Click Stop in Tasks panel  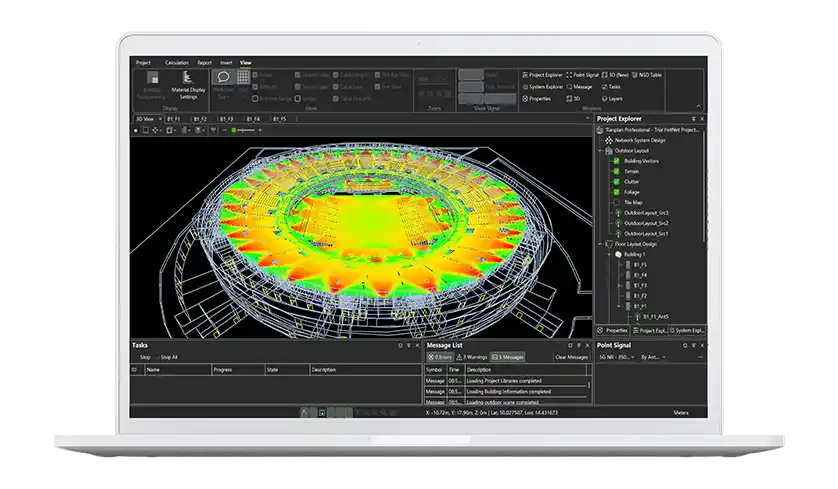(x=145, y=357)
